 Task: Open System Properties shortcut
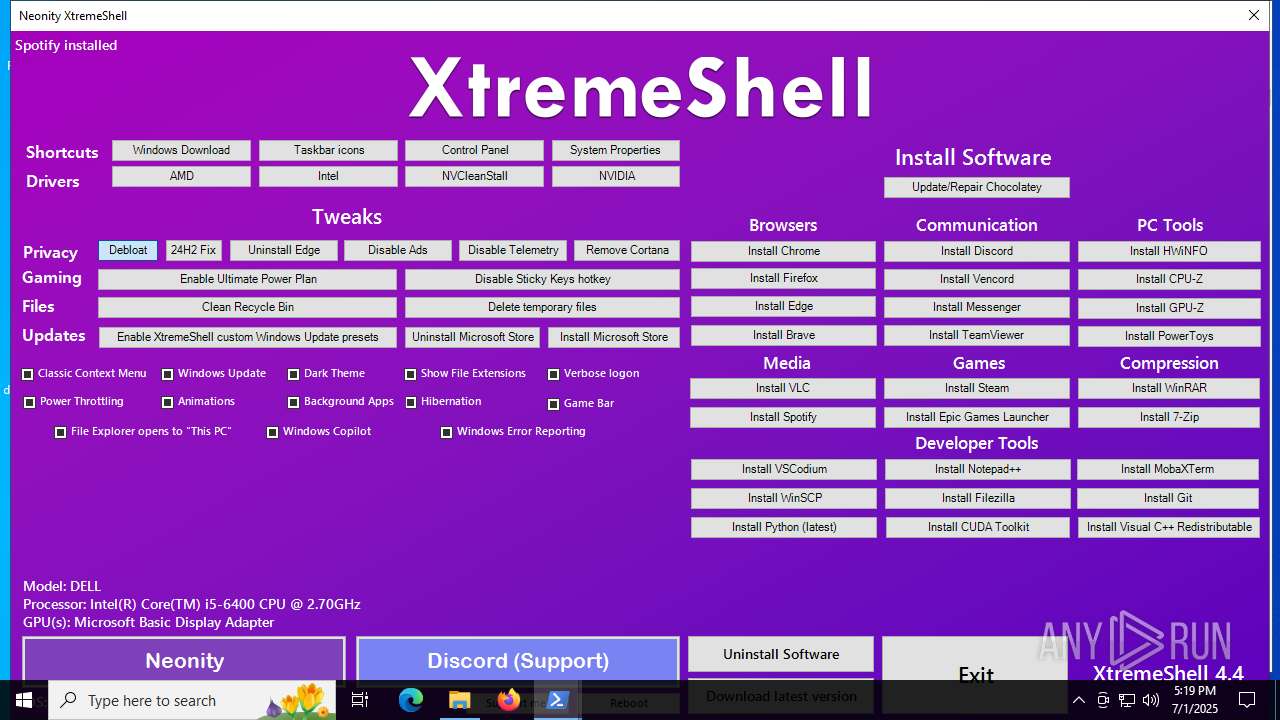point(615,150)
